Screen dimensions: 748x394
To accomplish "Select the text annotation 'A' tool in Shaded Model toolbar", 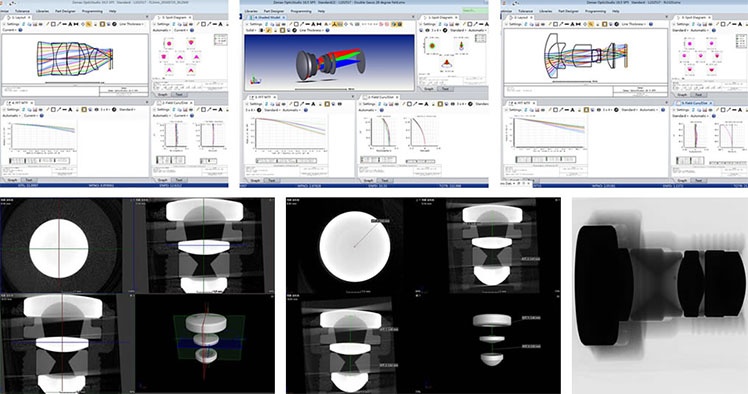I will (x=313, y=24).
